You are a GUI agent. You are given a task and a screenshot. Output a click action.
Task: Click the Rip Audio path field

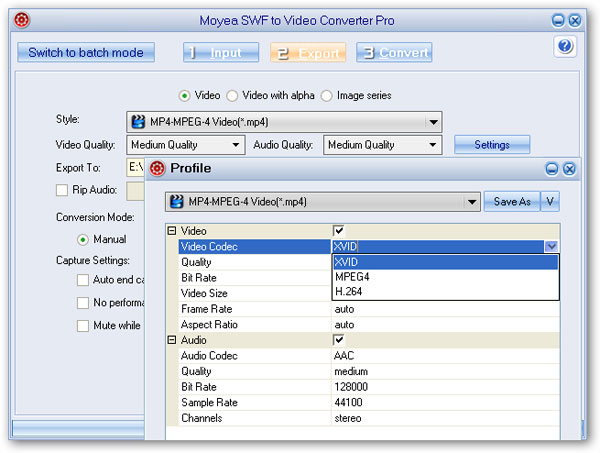pyautogui.click(x=135, y=191)
